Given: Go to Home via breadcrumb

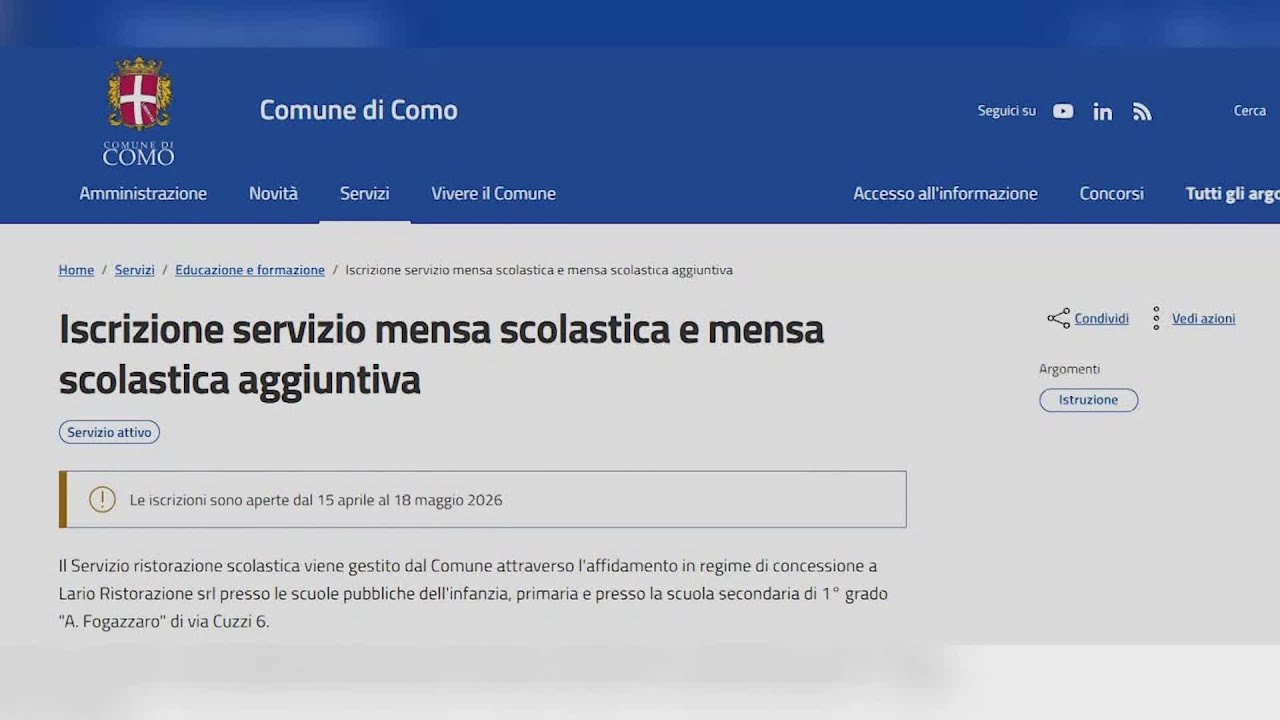Looking at the screenshot, I should tap(76, 269).
